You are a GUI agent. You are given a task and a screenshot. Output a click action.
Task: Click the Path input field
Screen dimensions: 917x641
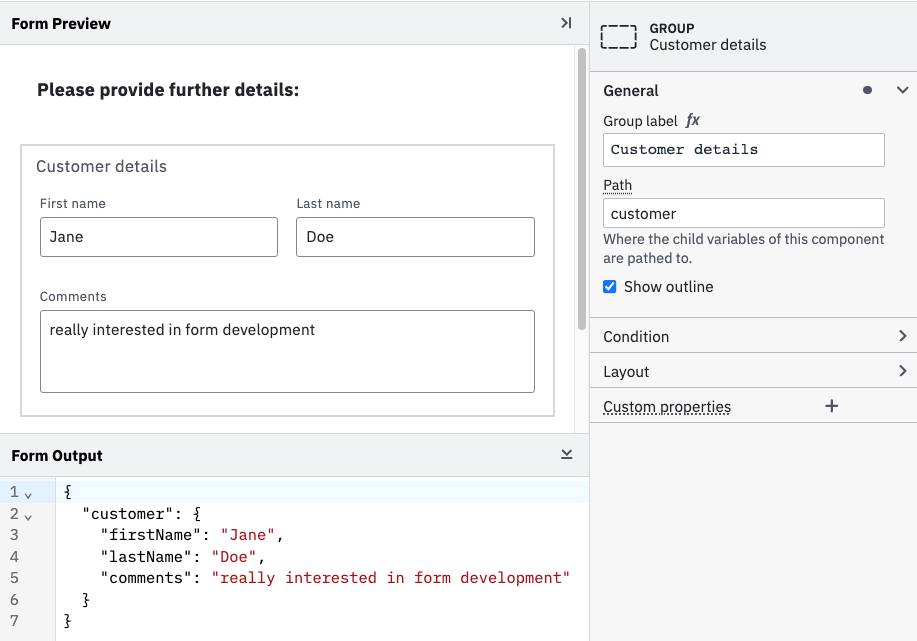(743, 214)
